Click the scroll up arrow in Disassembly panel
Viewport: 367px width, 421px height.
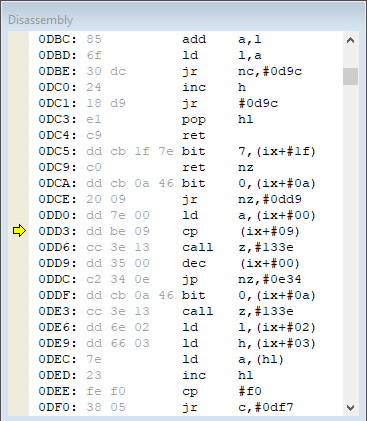click(x=350, y=41)
